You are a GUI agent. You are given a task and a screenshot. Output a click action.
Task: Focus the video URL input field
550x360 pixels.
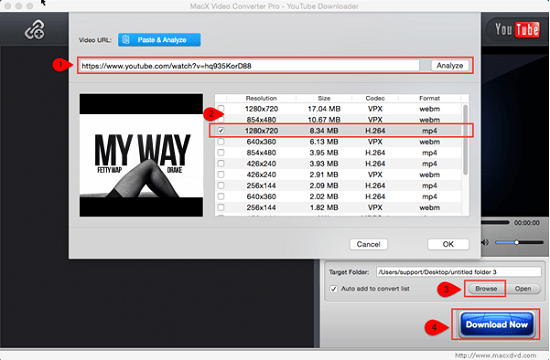[x=249, y=66]
